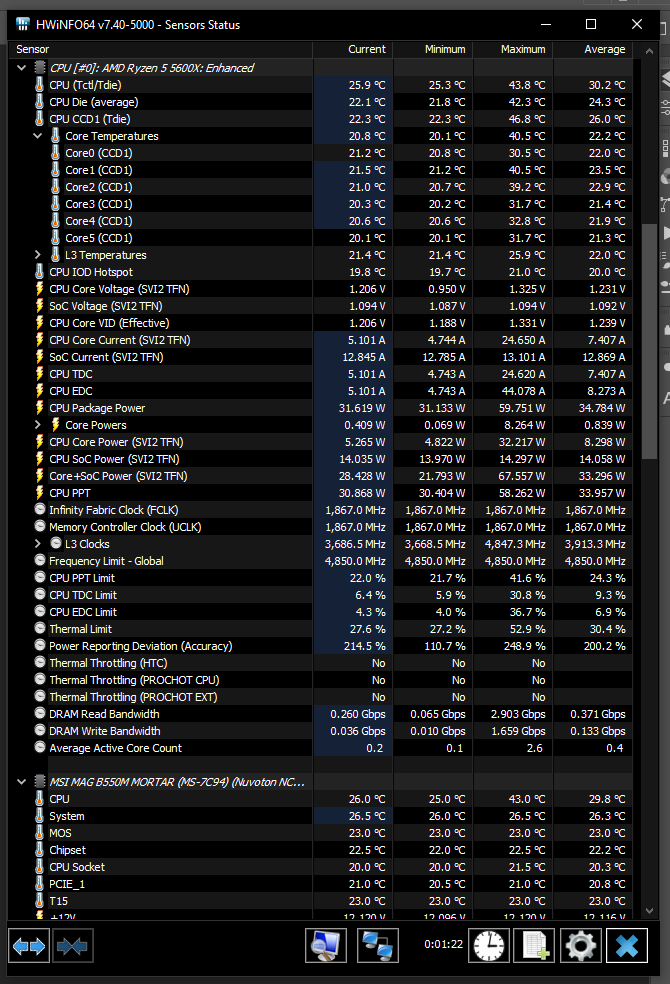Collapse the MSI MAG B550M MORTAR group
Viewport: 670px width, 984px height.
coord(21,781)
